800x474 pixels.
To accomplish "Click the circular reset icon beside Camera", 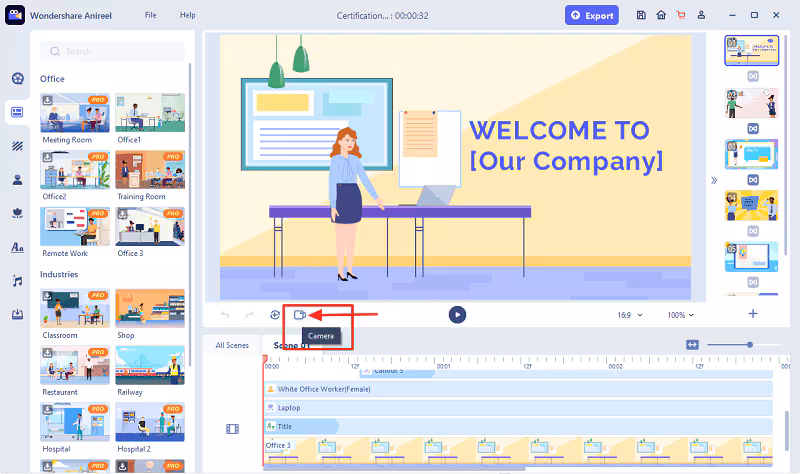I will point(275,315).
